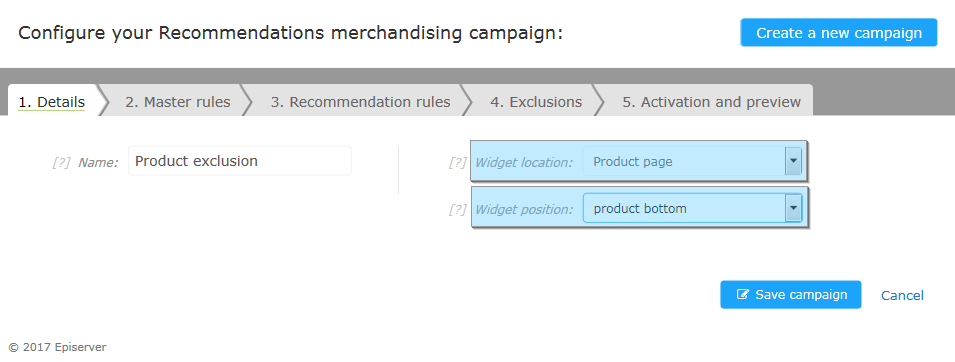The height and width of the screenshot is (362, 955).
Task: Switch to the Details tab
Action: tap(52, 102)
